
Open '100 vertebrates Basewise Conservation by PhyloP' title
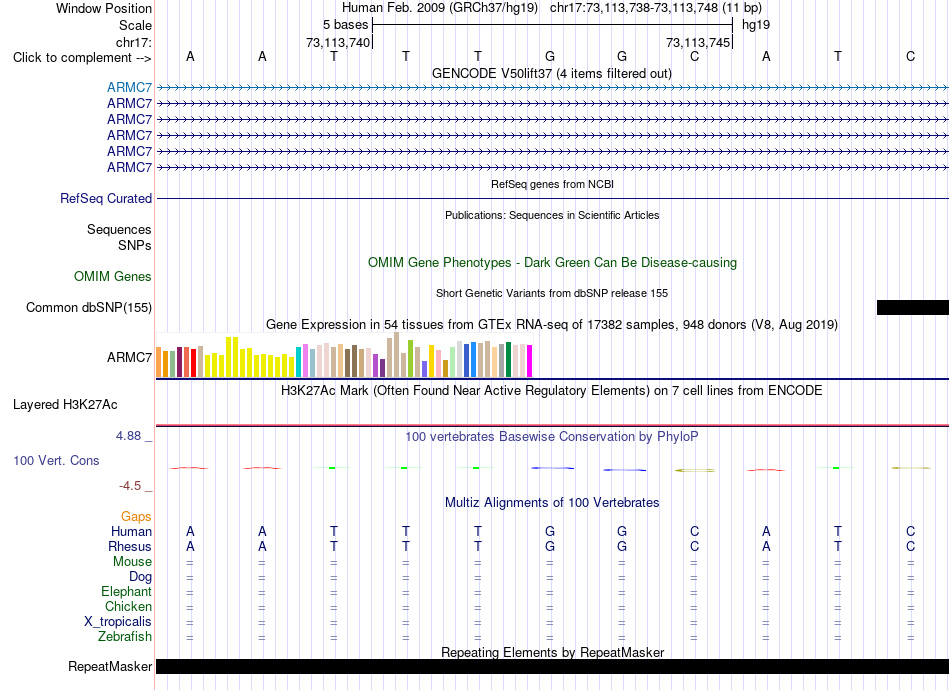(552, 437)
